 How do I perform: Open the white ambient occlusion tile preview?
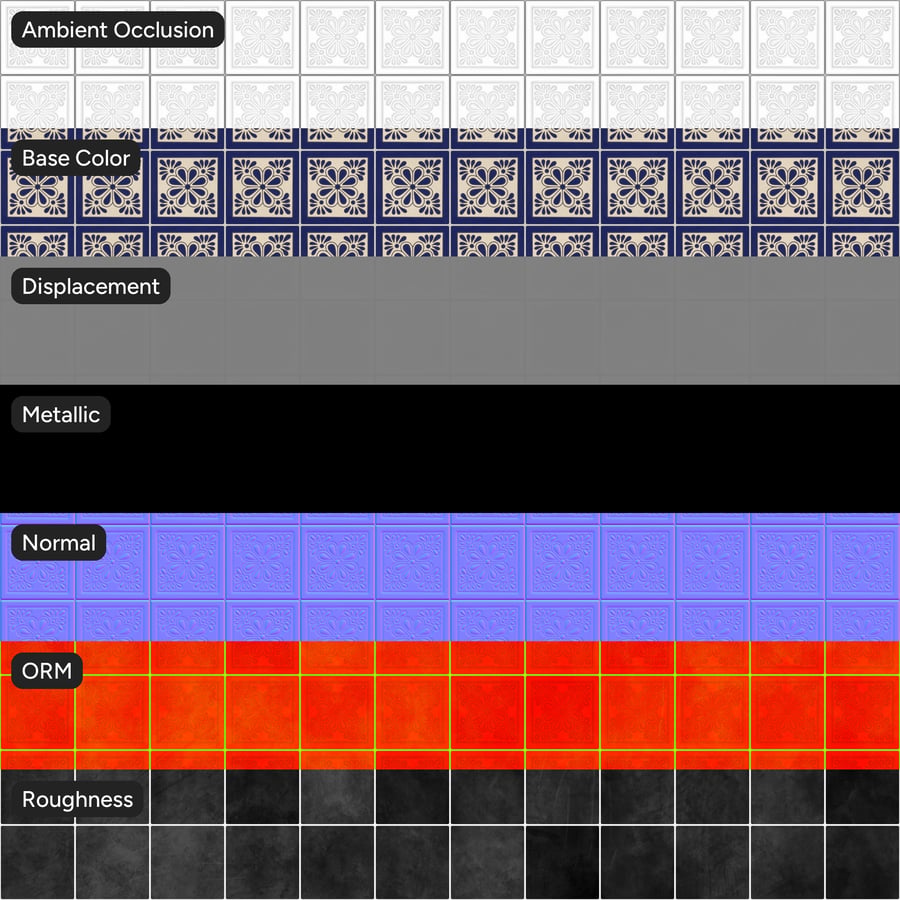(450, 64)
